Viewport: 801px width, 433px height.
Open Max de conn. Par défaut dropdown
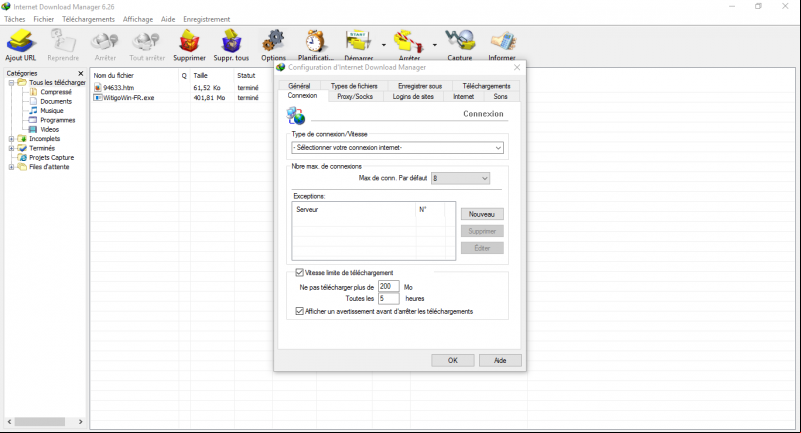coord(460,178)
